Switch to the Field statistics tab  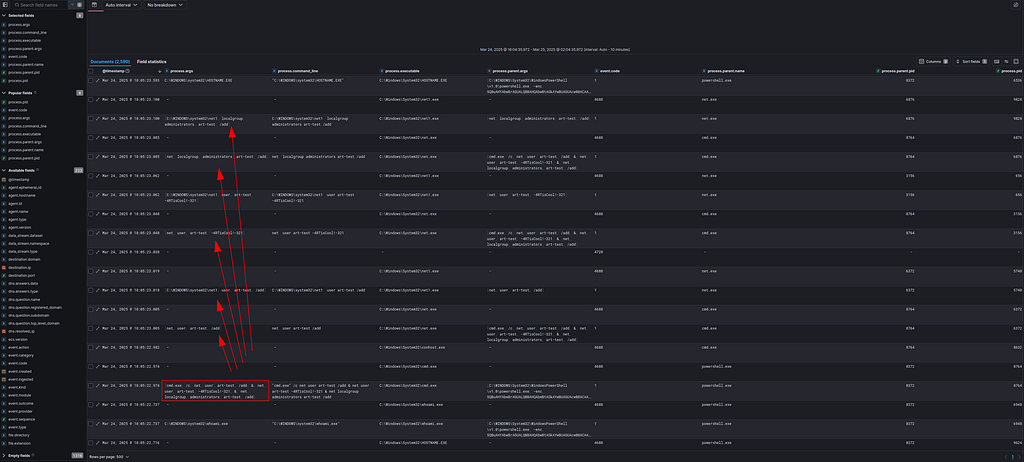152,61
